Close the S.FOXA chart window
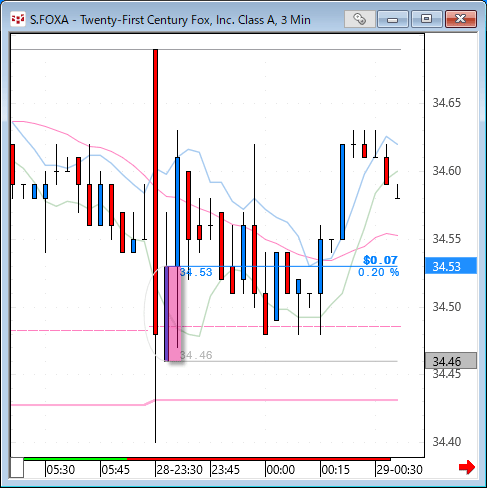The height and width of the screenshot is (488, 487). 460,19
